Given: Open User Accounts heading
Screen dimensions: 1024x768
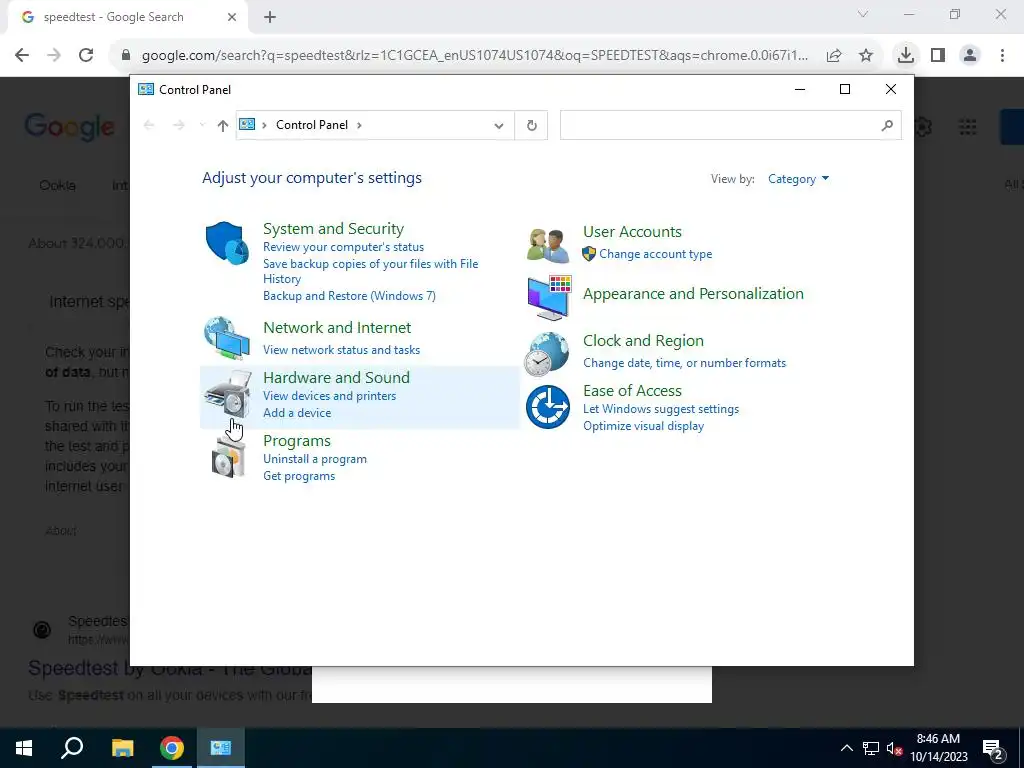Looking at the screenshot, I should coord(632,232).
